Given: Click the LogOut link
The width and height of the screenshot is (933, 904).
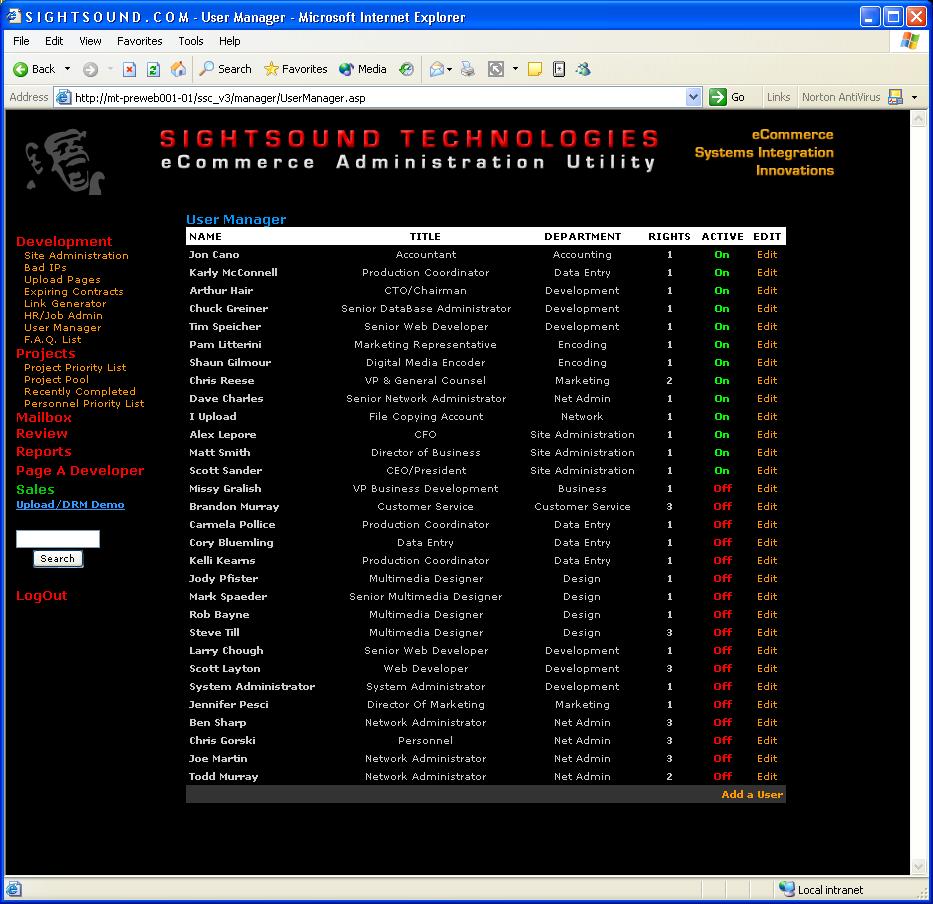Looking at the screenshot, I should [x=42, y=596].
